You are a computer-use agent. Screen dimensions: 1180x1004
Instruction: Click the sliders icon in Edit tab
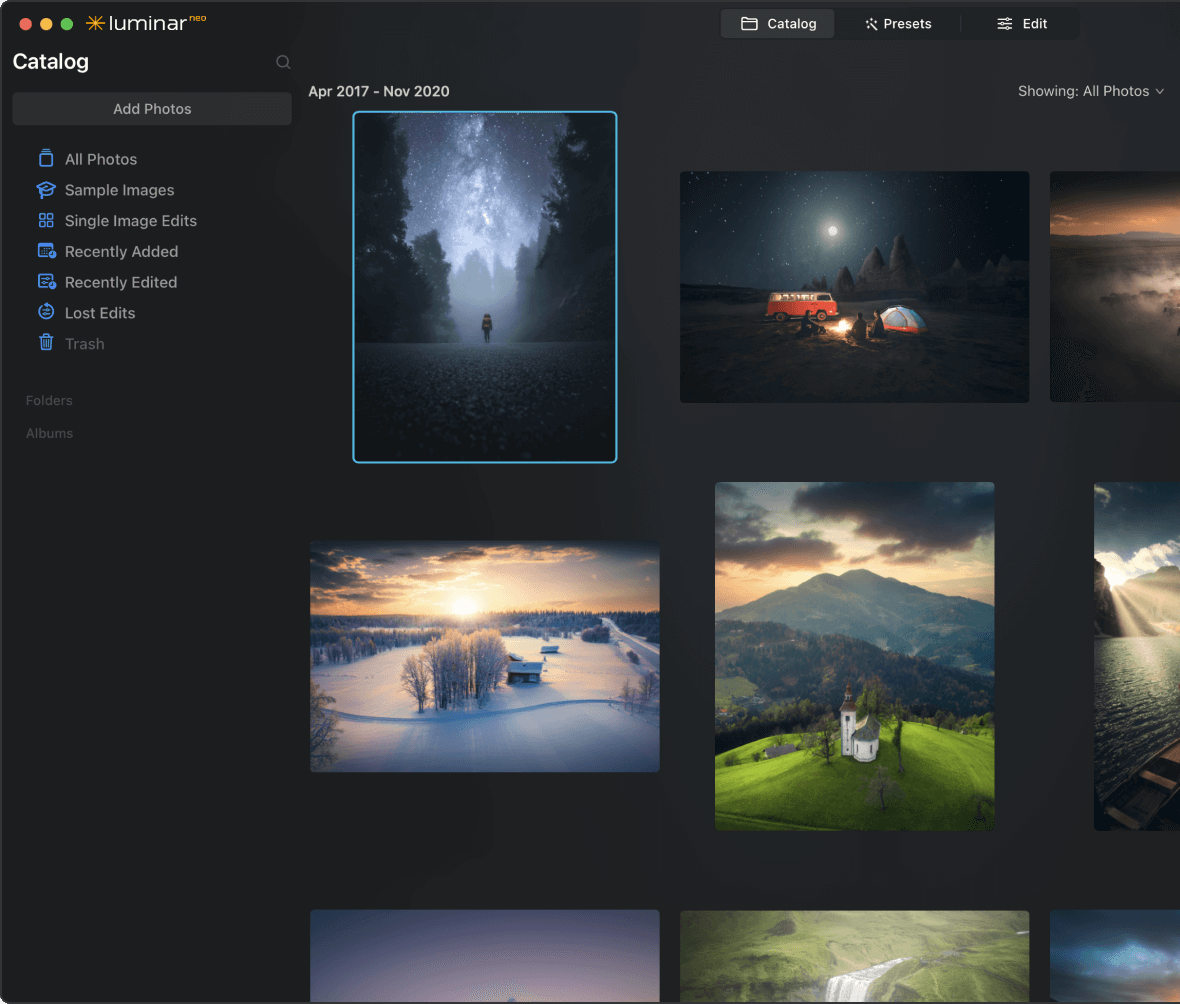click(x=1005, y=24)
